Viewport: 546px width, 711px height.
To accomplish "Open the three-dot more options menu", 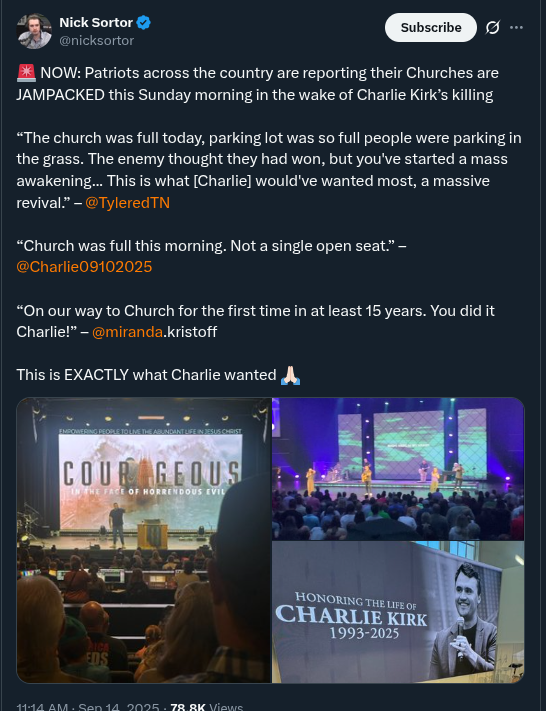I will (516, 28).
